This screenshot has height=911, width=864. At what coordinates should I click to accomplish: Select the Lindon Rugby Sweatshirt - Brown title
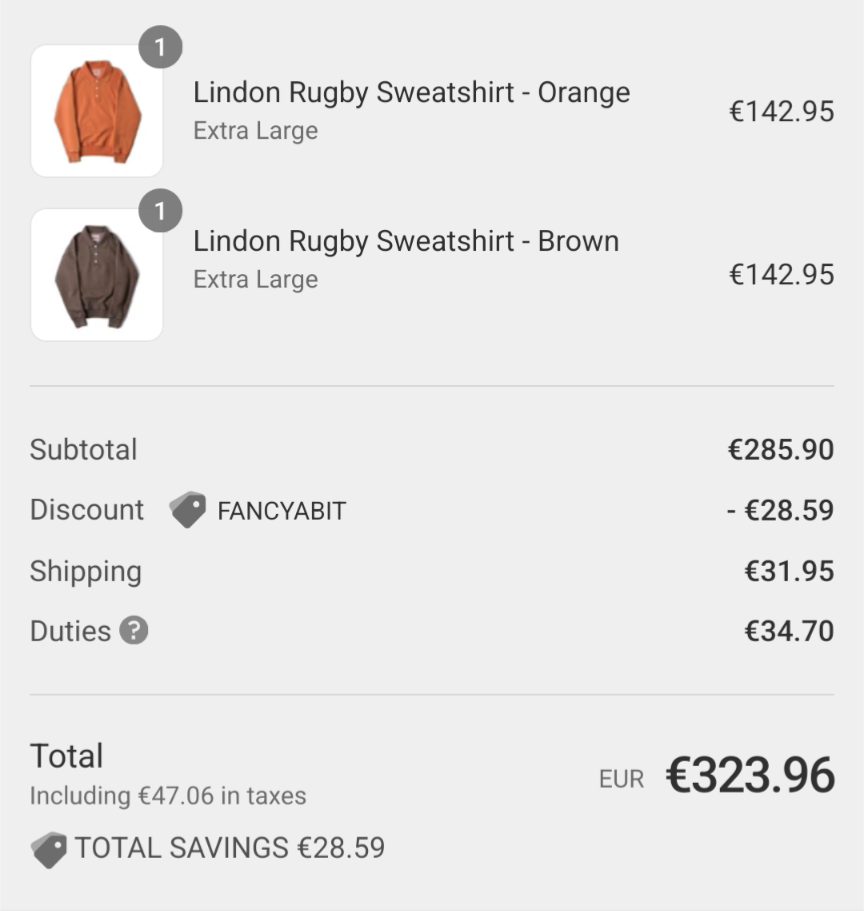tap(406, 242)
